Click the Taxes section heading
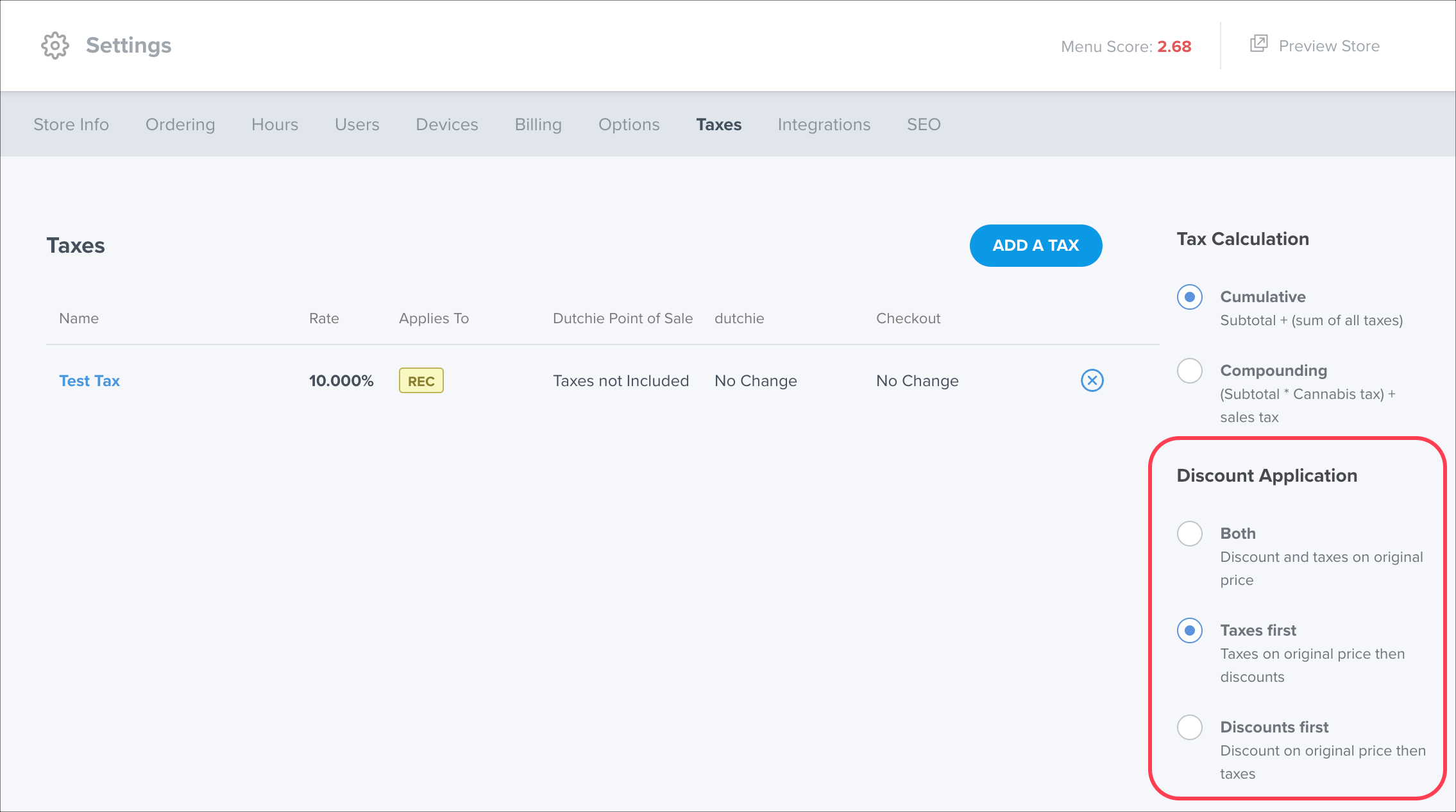This screenshot has height=812, width=1456. click(76, 246)
